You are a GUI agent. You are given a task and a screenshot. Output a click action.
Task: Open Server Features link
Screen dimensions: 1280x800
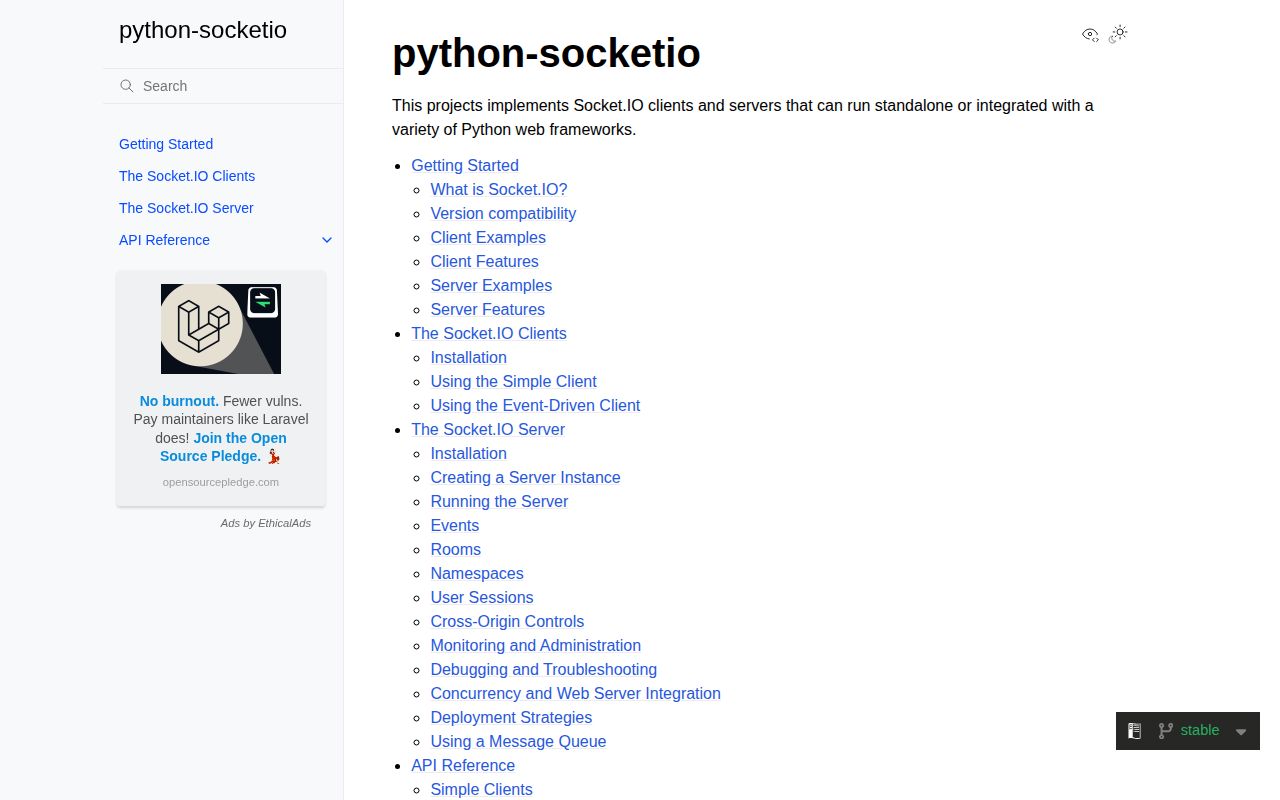488,310
